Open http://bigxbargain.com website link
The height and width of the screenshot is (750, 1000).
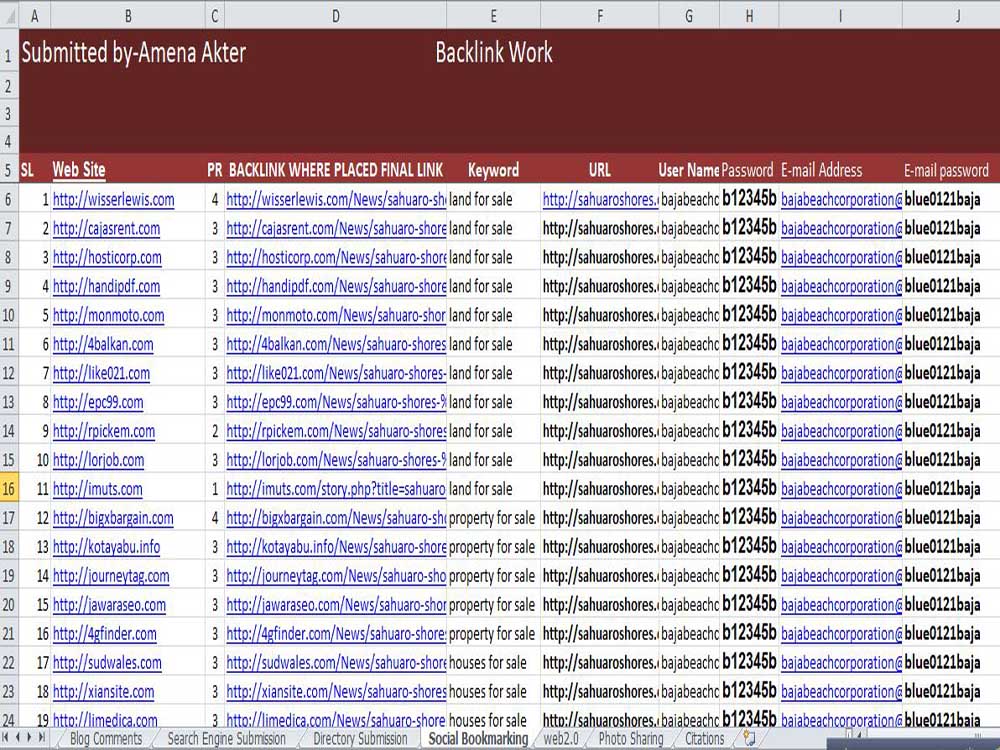pos(113,518)
